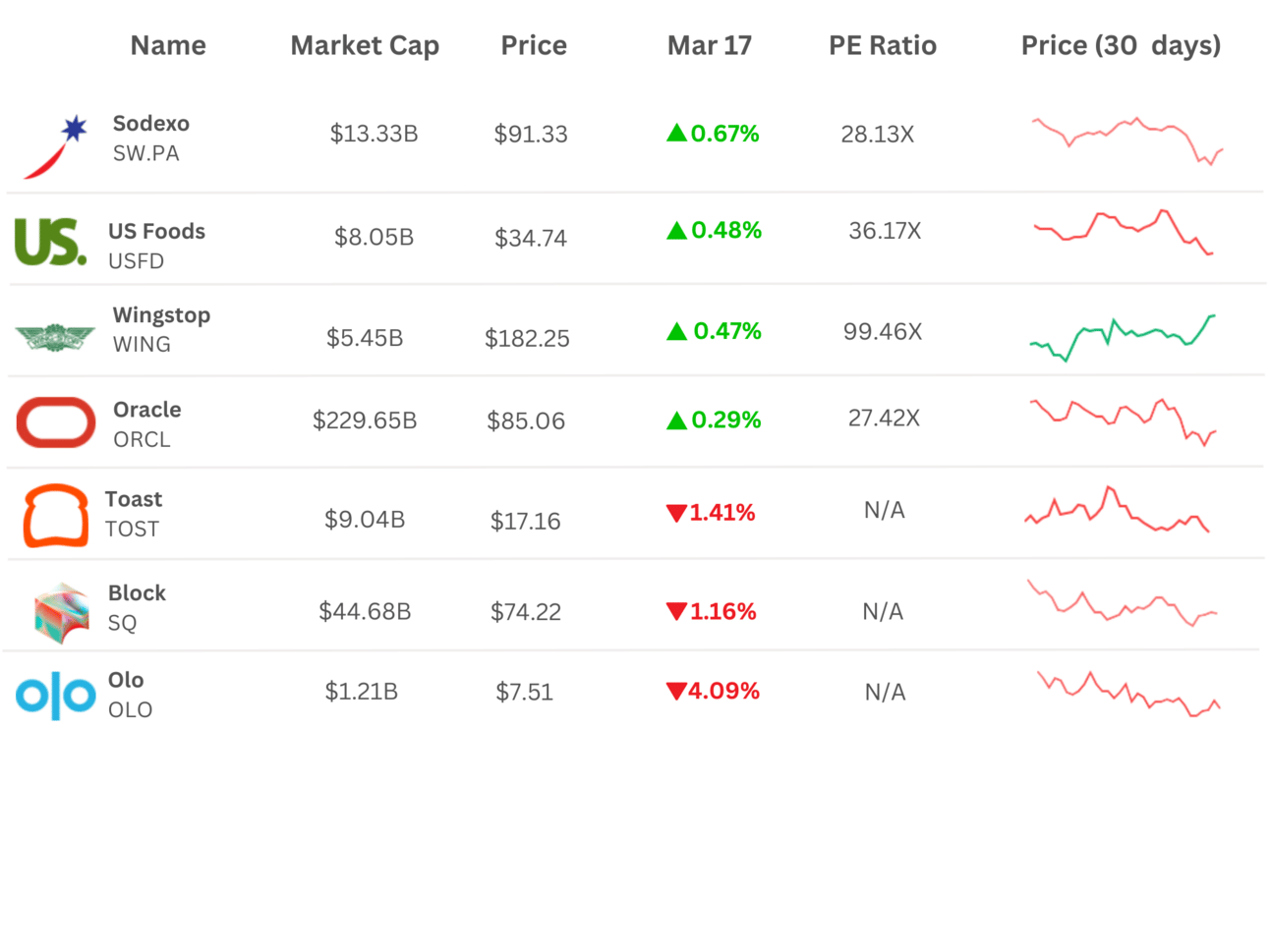Screen dimensions: 1270x952
Task: Select the Wingstop winged logo
Action: 55,338
